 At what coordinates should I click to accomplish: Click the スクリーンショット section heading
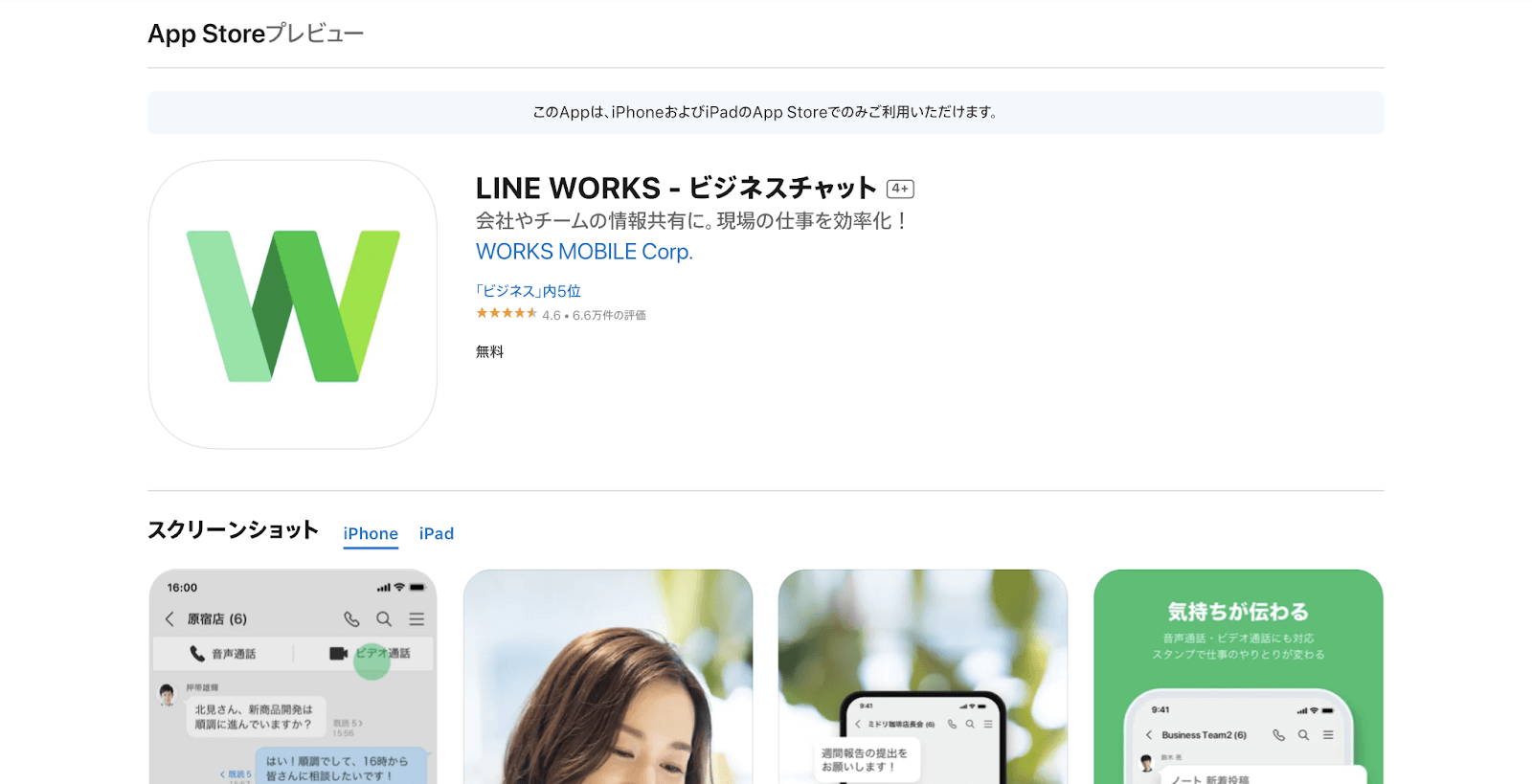(233, 530)
